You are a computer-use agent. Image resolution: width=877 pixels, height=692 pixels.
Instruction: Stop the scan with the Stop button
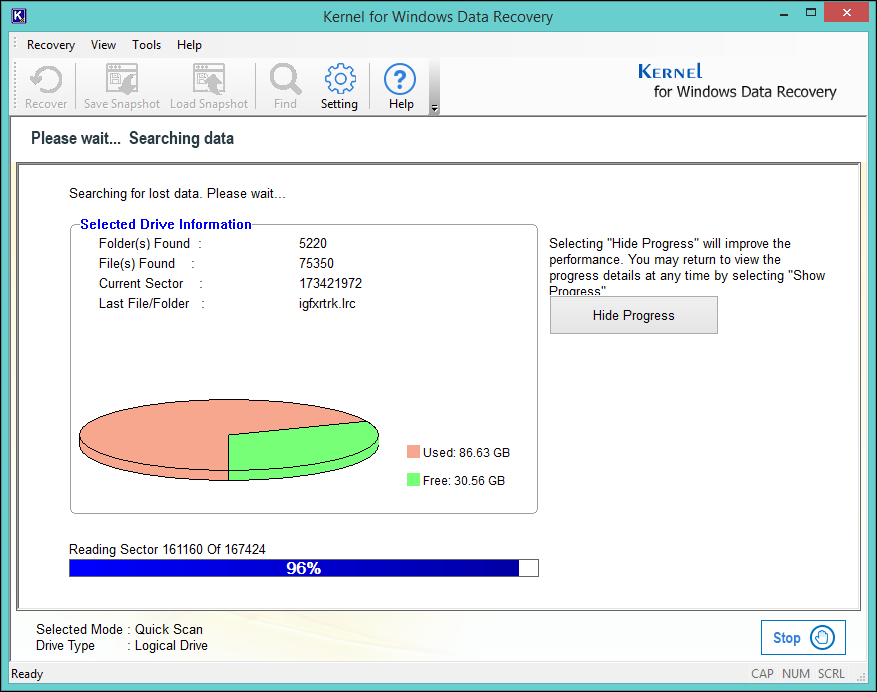pyautogui.click(x=803, y=637)
